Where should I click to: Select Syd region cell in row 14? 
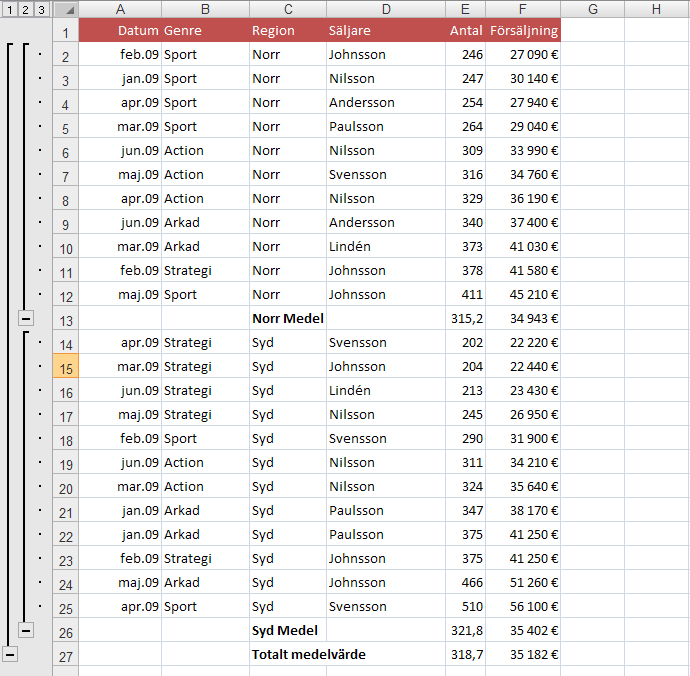click(x=288, y=342)
